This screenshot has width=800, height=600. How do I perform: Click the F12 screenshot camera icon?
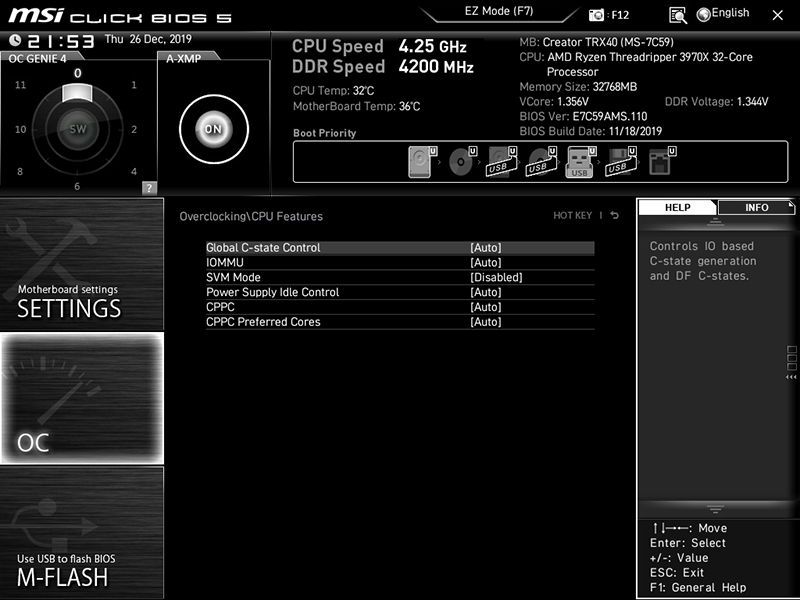tap(595, 15)
